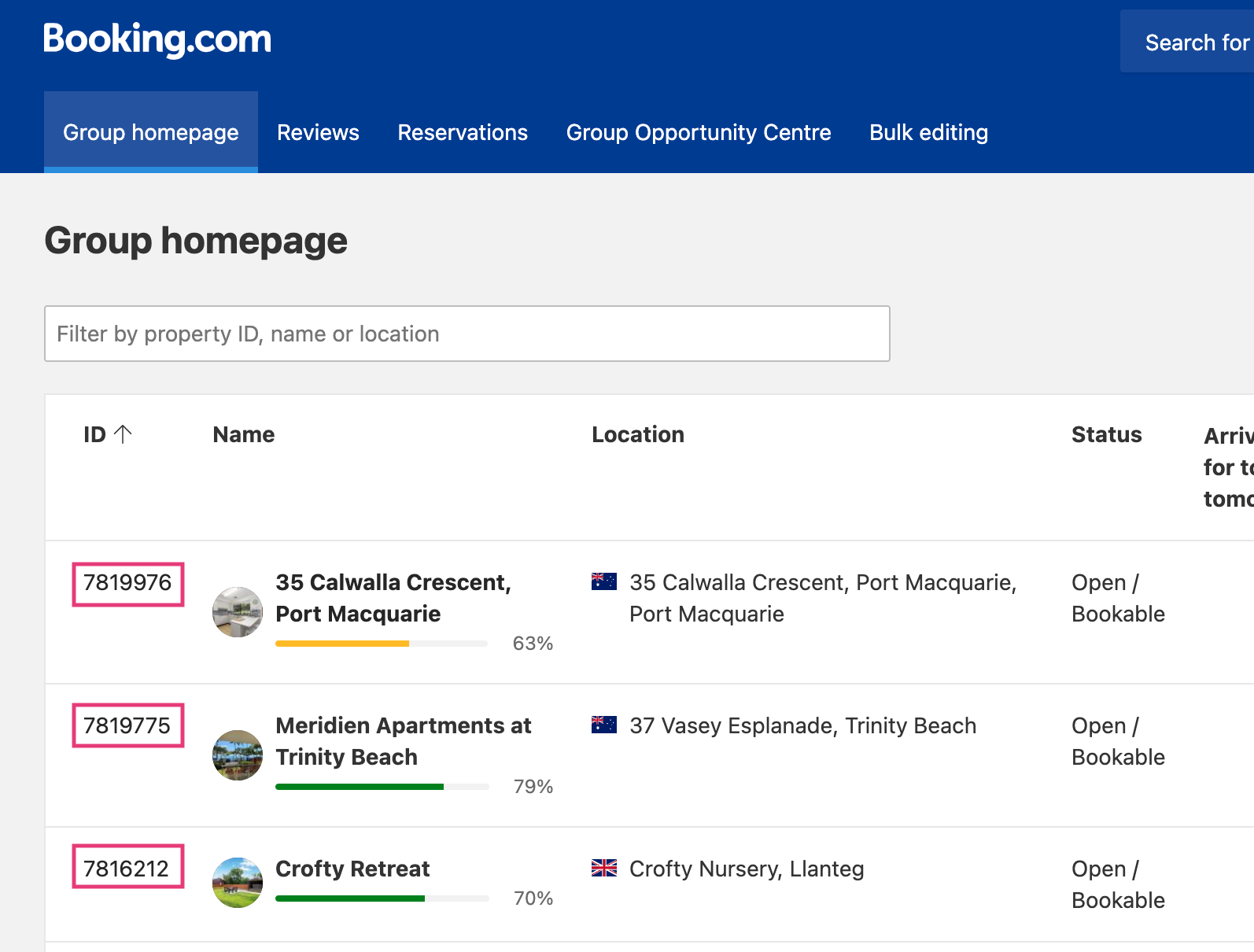This screenshot has width=1254, height=952.
Task: Click location text 37 Vasey Esplanade, Trinity Beach
Action: click(803, 725)
